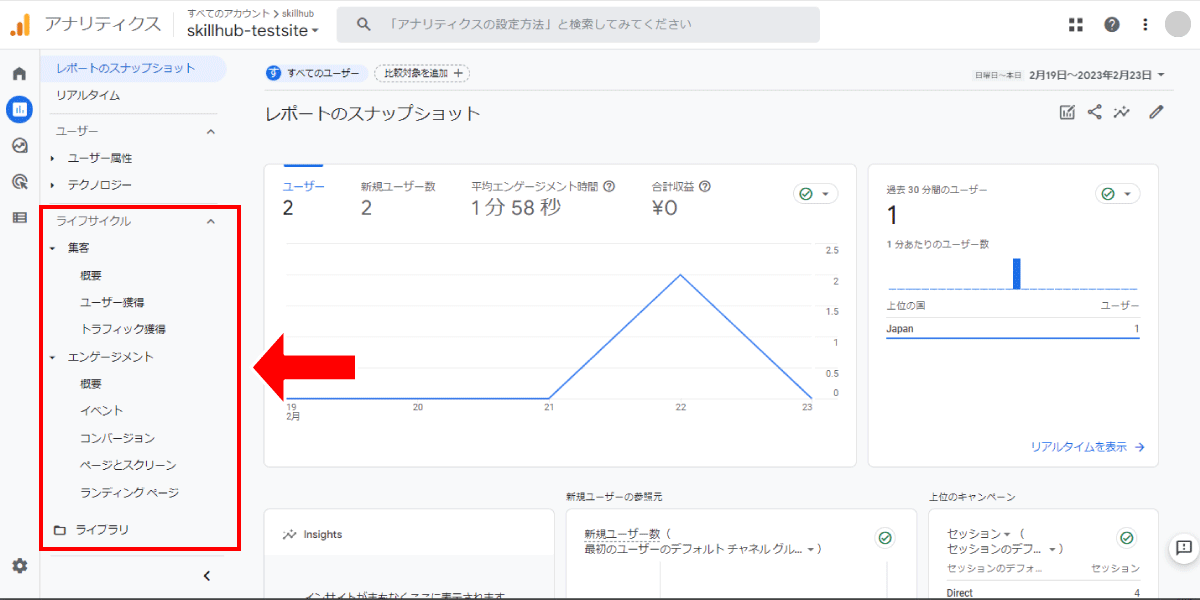
Task: Collapse the left navigation panel arrow
Action: pos(207,576)
